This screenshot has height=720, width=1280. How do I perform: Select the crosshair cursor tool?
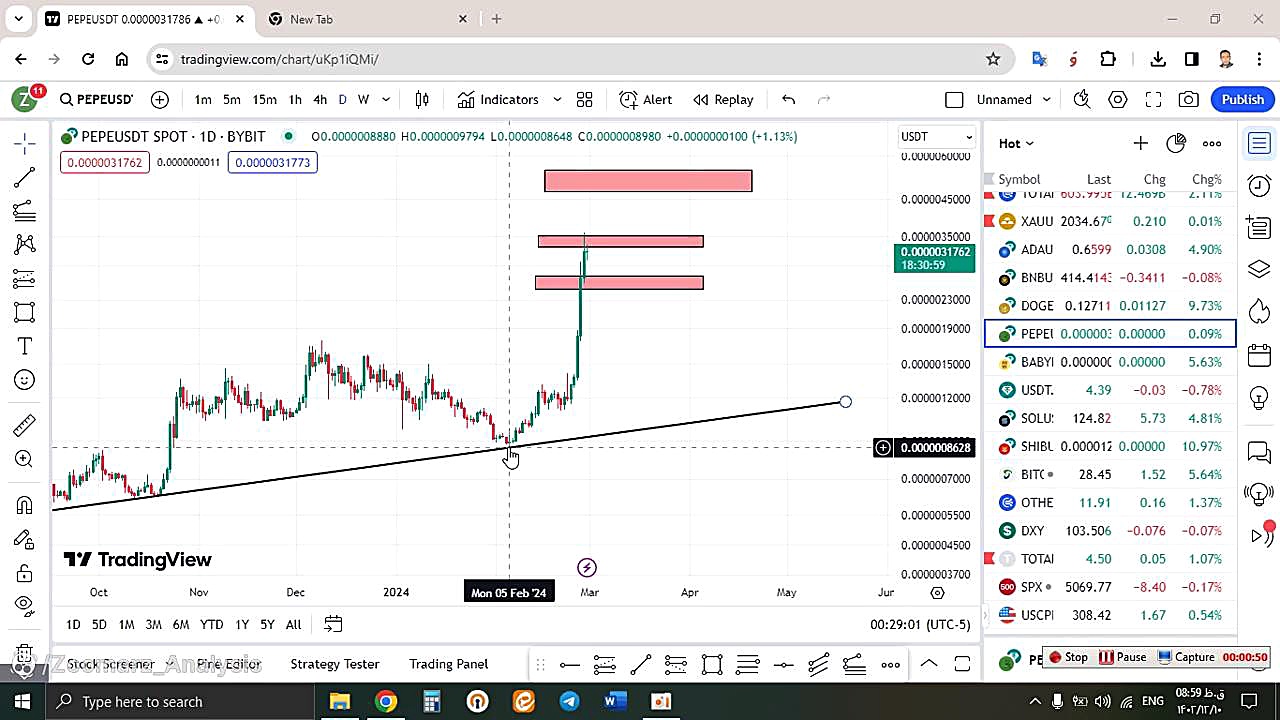coord(25,144)
